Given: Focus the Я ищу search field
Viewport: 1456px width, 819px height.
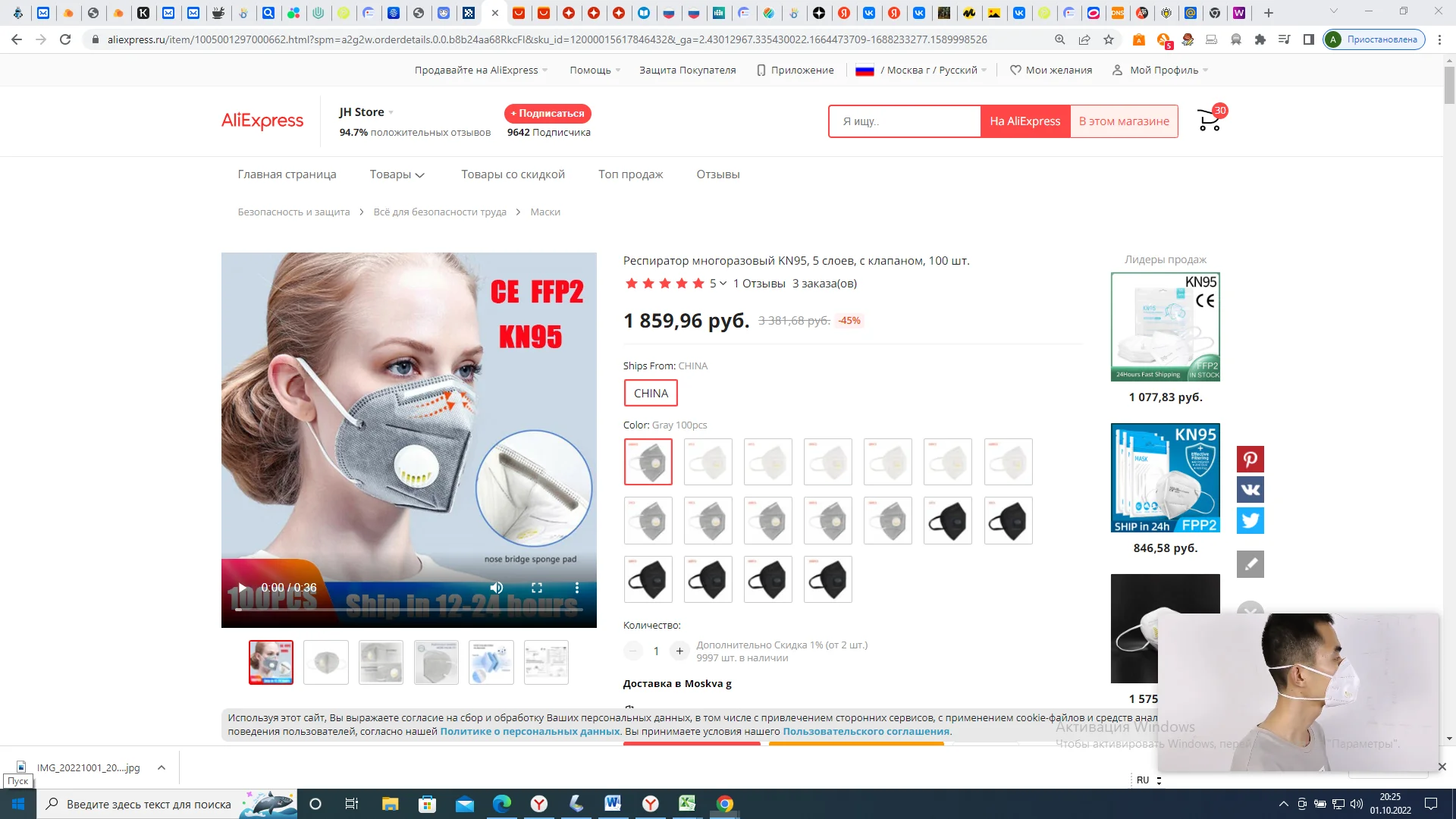Looking at the screenshot, I should [x=904, y=121].
